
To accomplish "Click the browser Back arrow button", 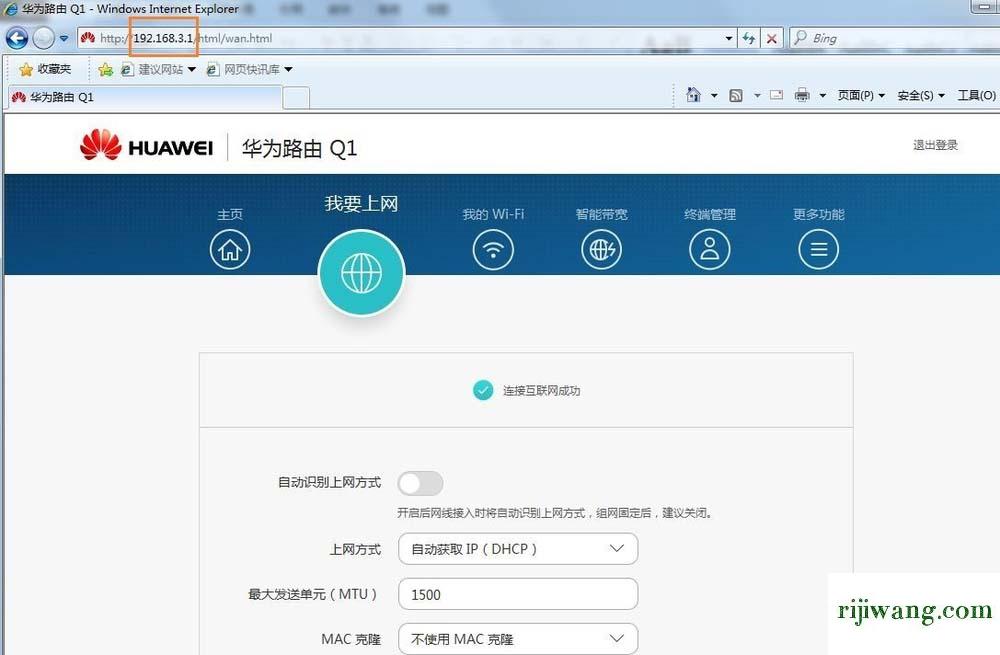I will click(17, 38).
